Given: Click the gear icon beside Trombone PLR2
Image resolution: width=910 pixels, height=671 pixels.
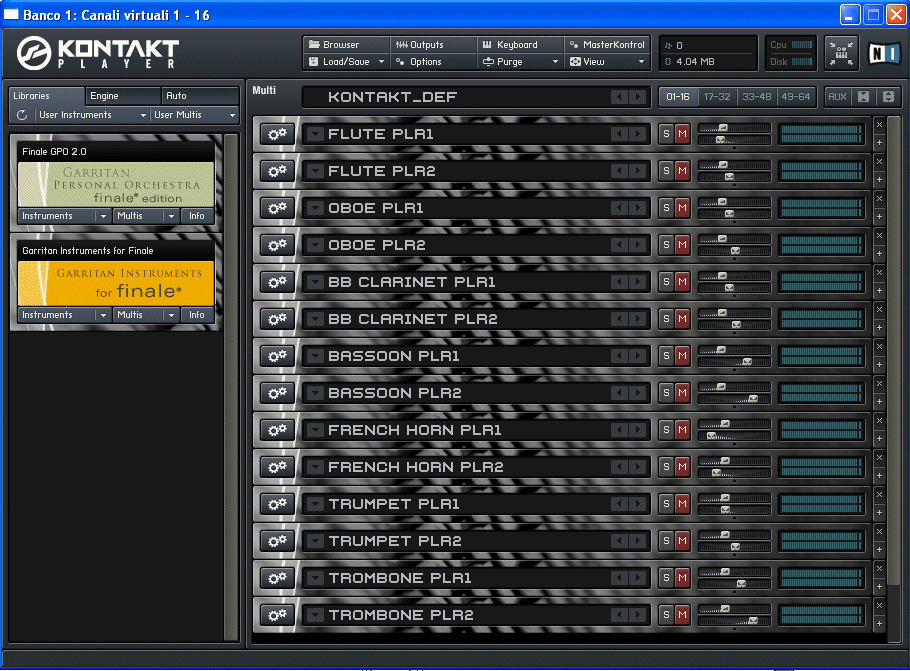Looking at the screenshot, I should pyautogui.click(x=276, y=615).
